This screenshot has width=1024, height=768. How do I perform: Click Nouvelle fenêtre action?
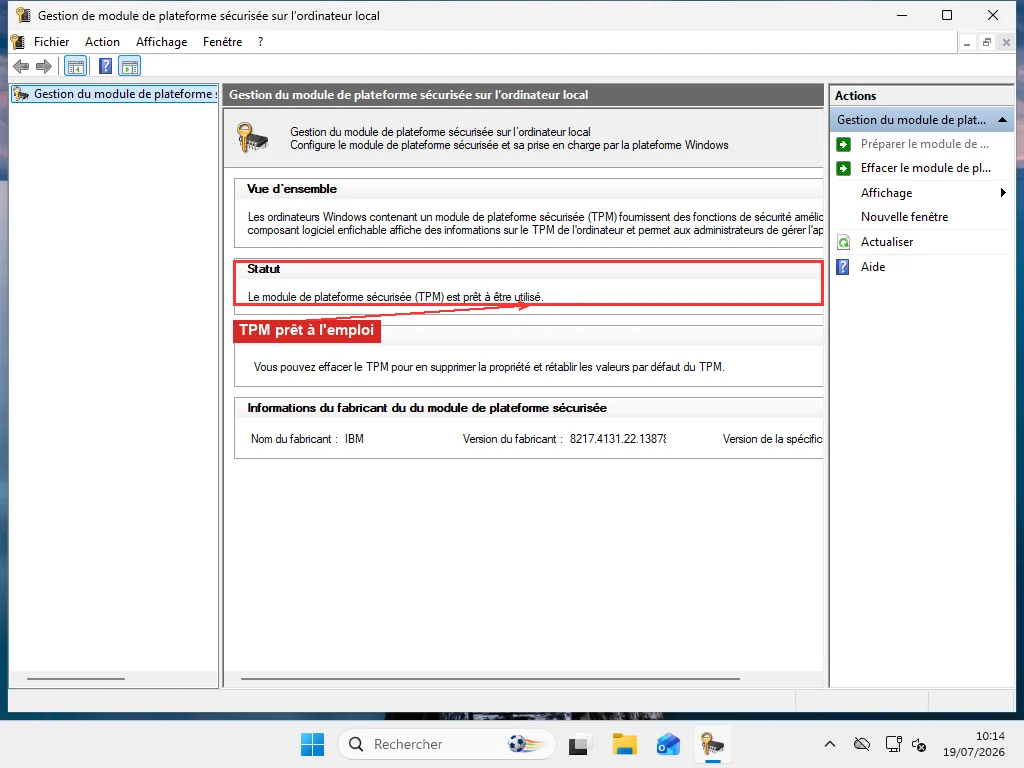coord(904,217)
